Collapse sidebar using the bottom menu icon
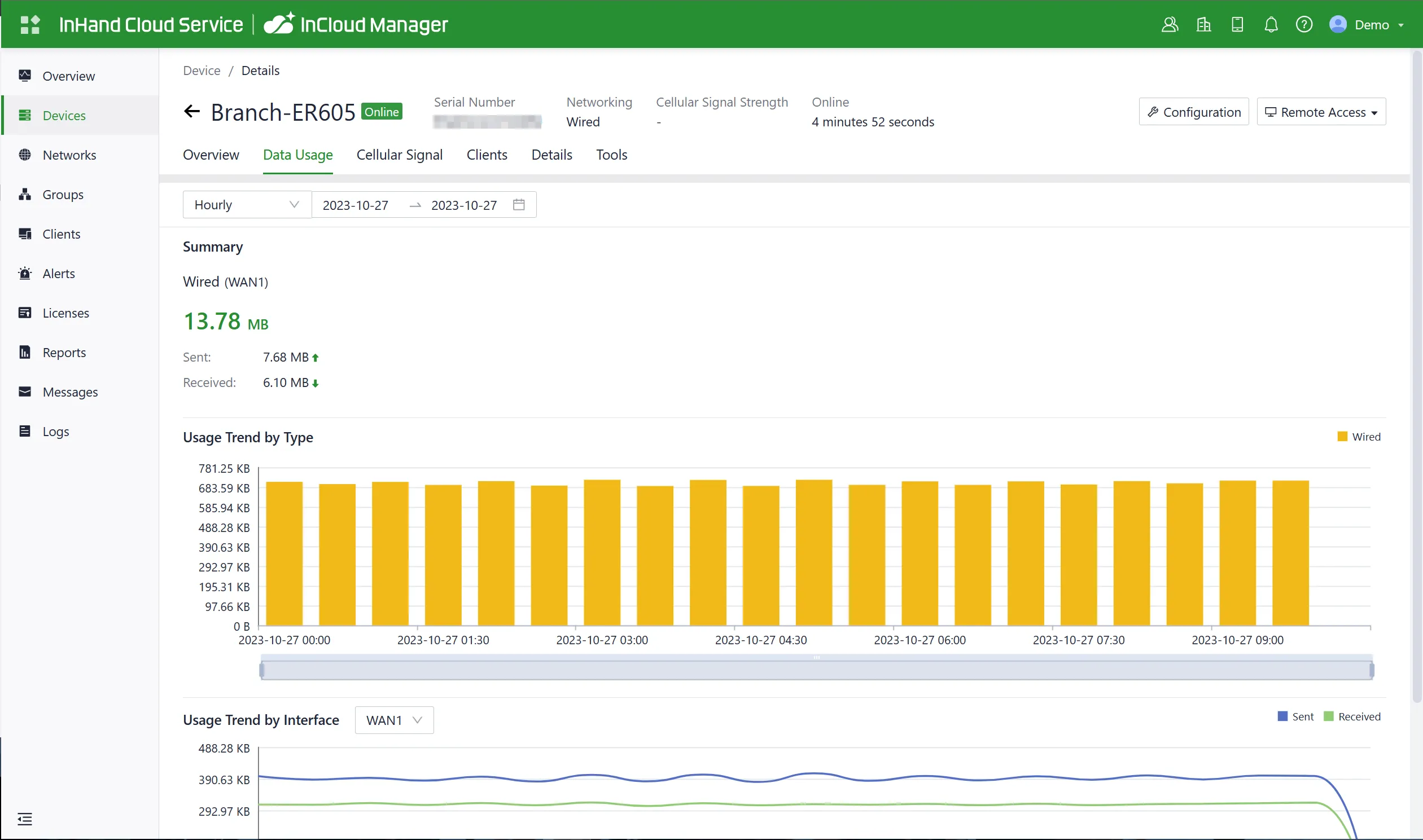 point(25,819)
